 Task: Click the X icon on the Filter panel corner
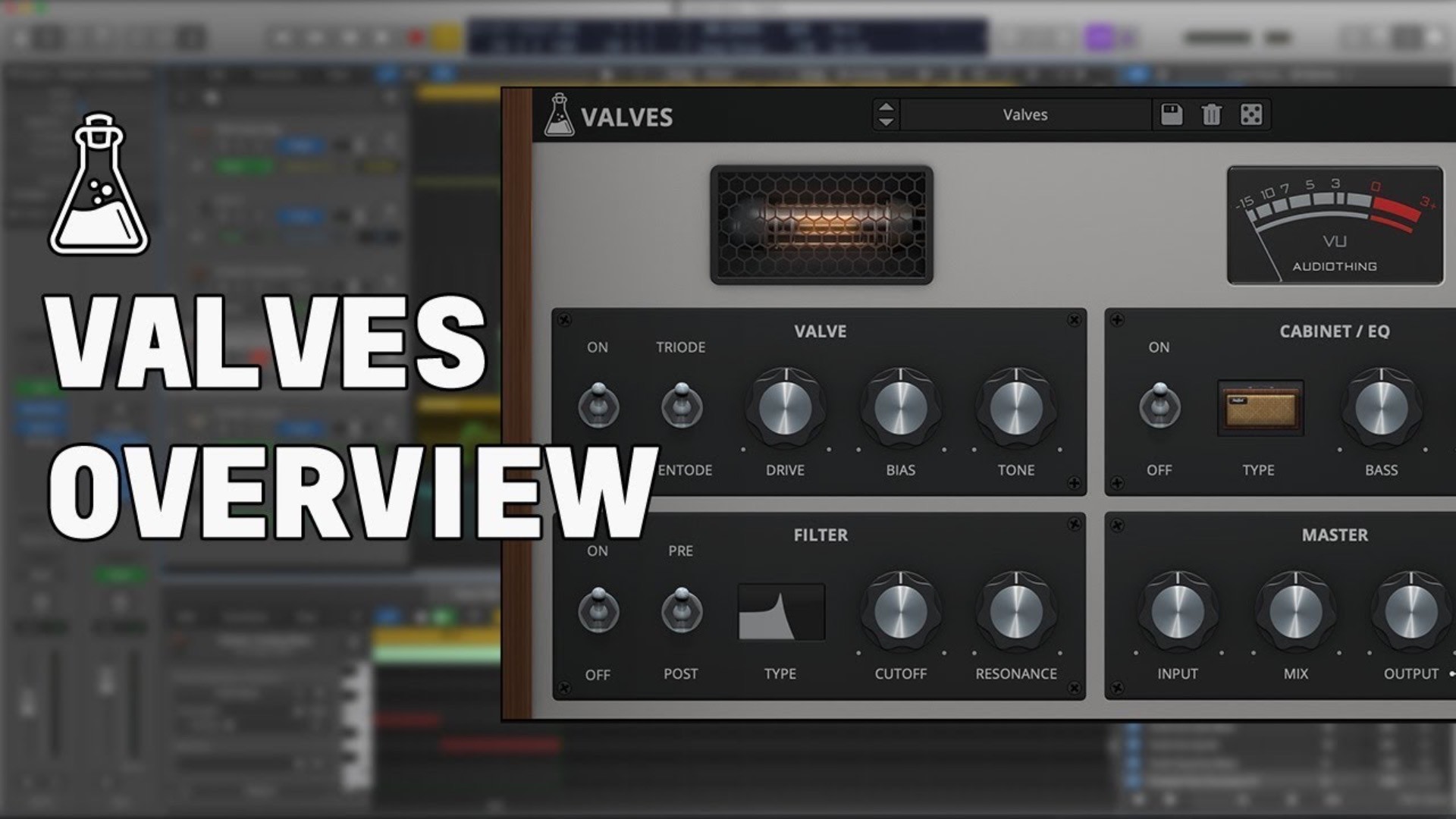[1075, 523]
